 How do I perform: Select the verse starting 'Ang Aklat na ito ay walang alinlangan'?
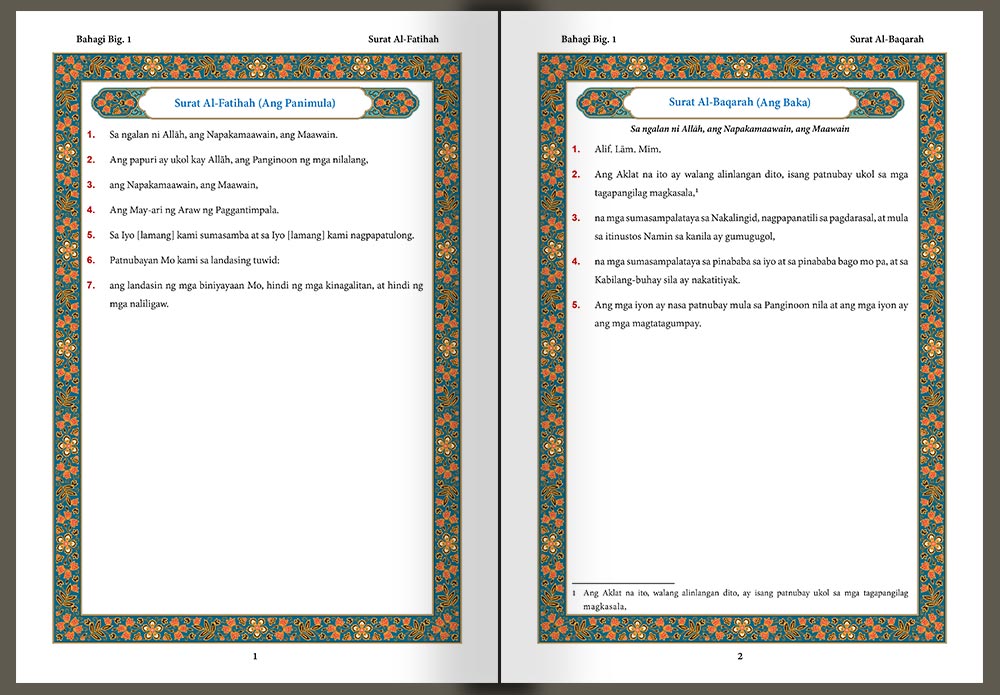click(751, 184)
